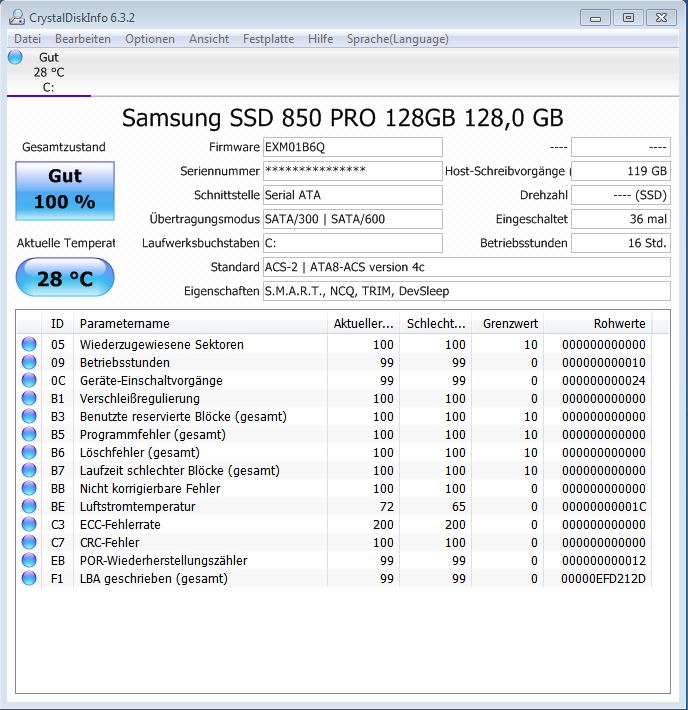This screenshot has height=710, width=688.
Task: Click the empty value field above Host-Schreibvorgänge
Action: tap(621, 147)
